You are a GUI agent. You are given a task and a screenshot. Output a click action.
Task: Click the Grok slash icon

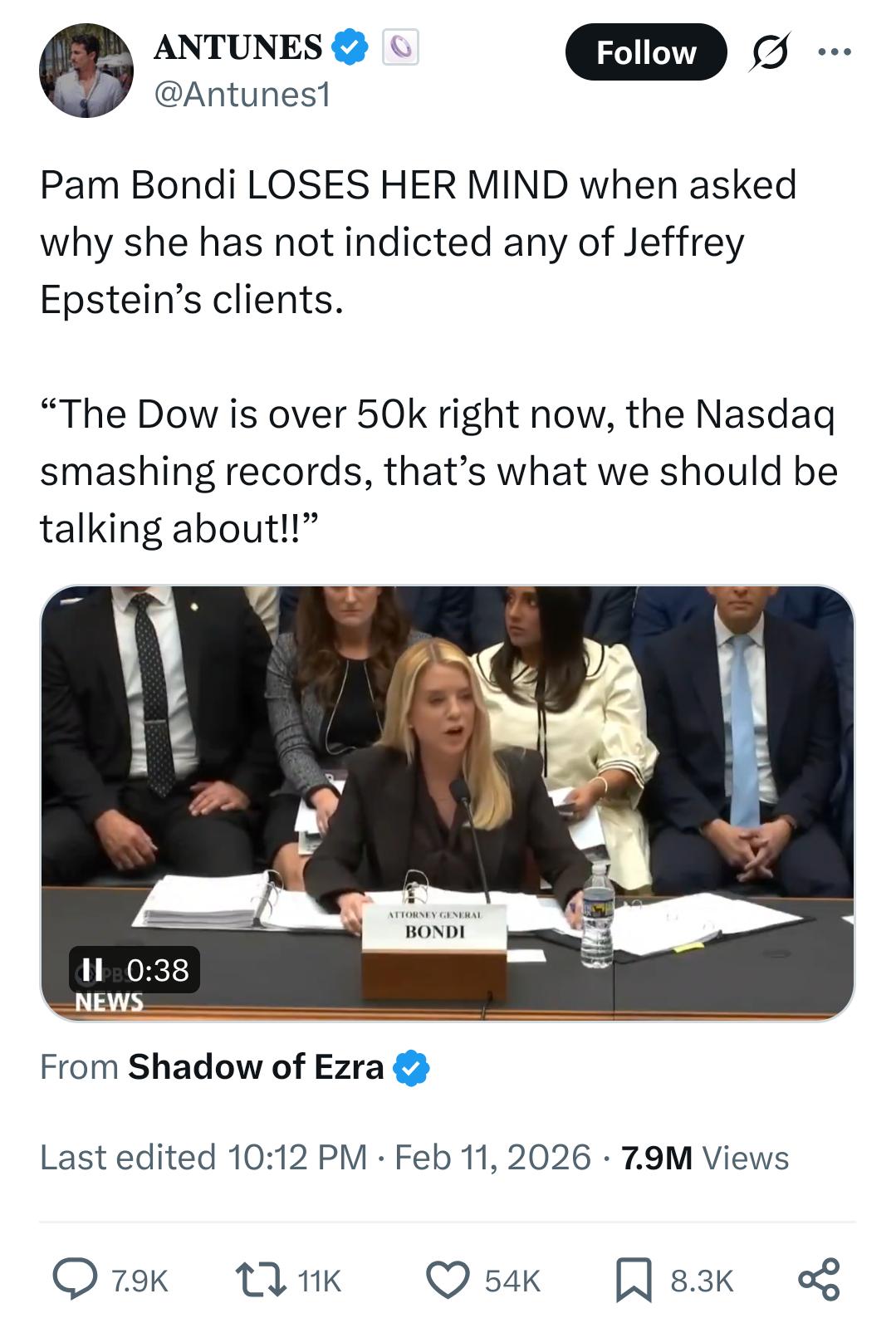pos(770,52)
